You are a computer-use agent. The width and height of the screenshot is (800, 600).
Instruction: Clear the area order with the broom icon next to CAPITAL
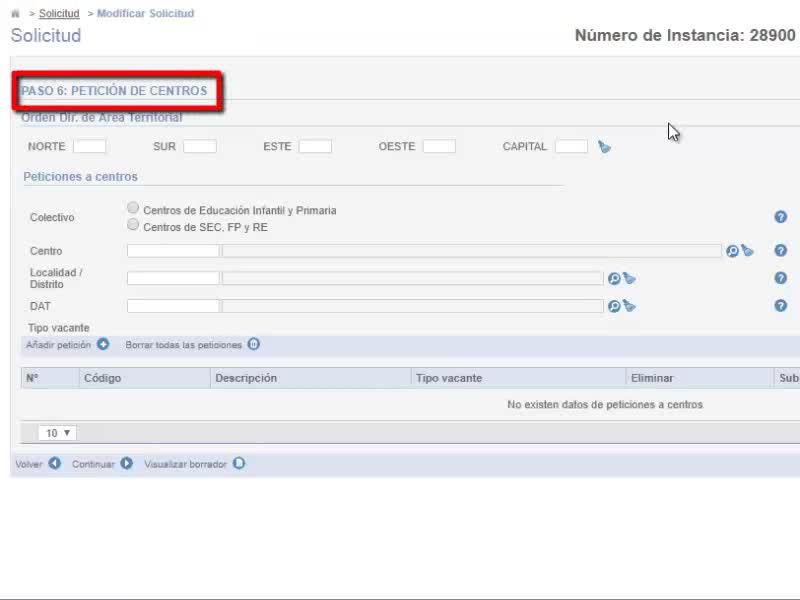tap(605, 147)
